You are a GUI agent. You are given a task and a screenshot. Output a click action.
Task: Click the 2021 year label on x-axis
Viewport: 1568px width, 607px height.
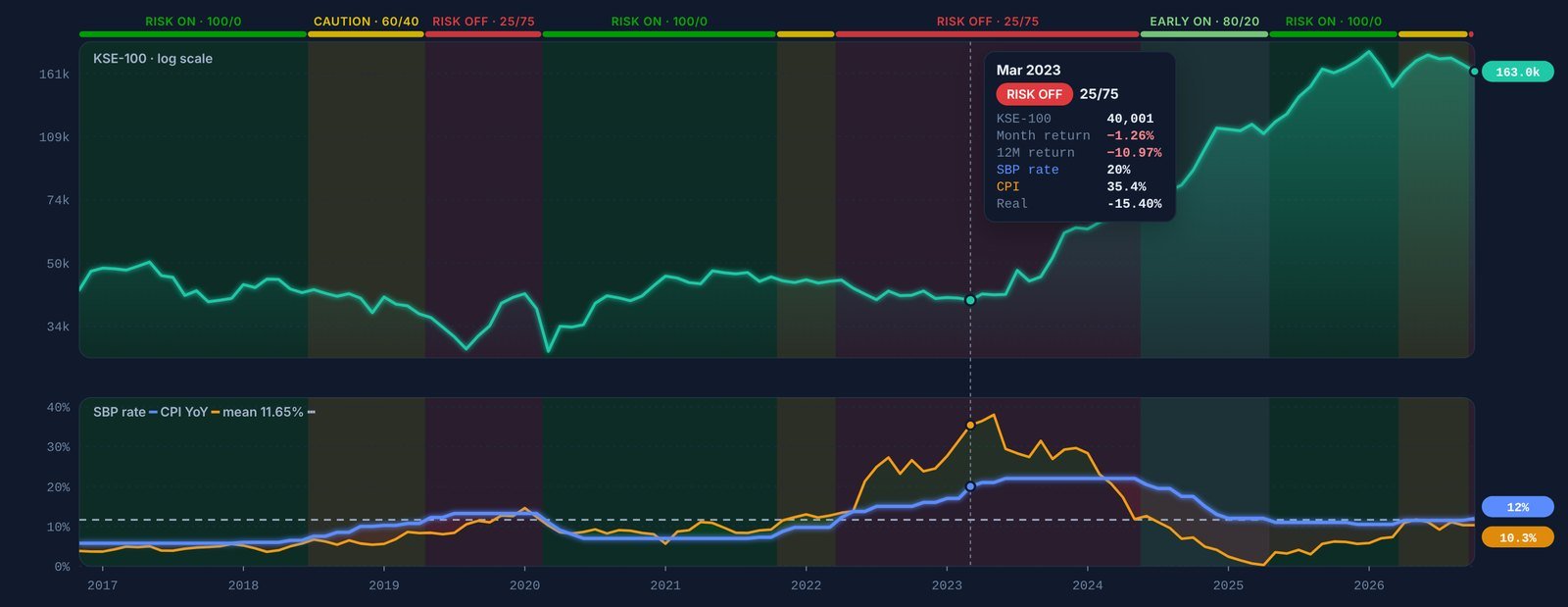coord(665,585)
